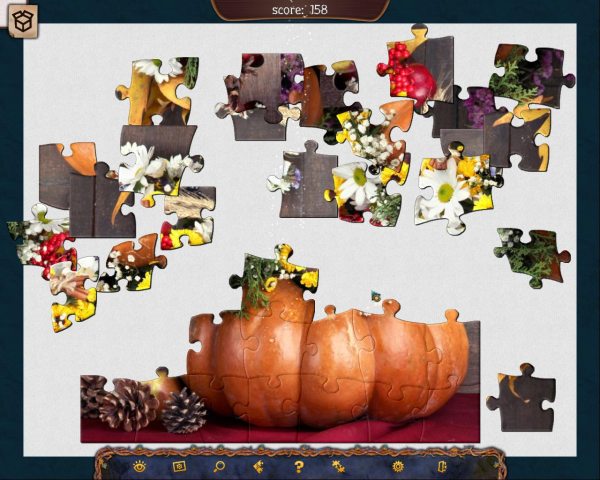
Task: Click the dark wood piece with white flower
Action: click(305, 182)
